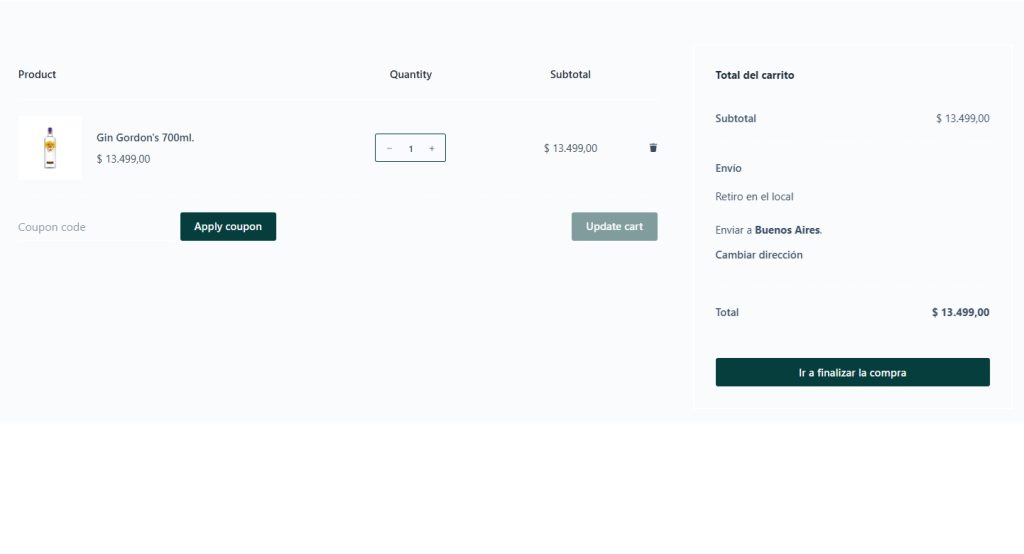Click the Apply coupon button
Screen dimensions: 1024x554
(x=228, y=227)
